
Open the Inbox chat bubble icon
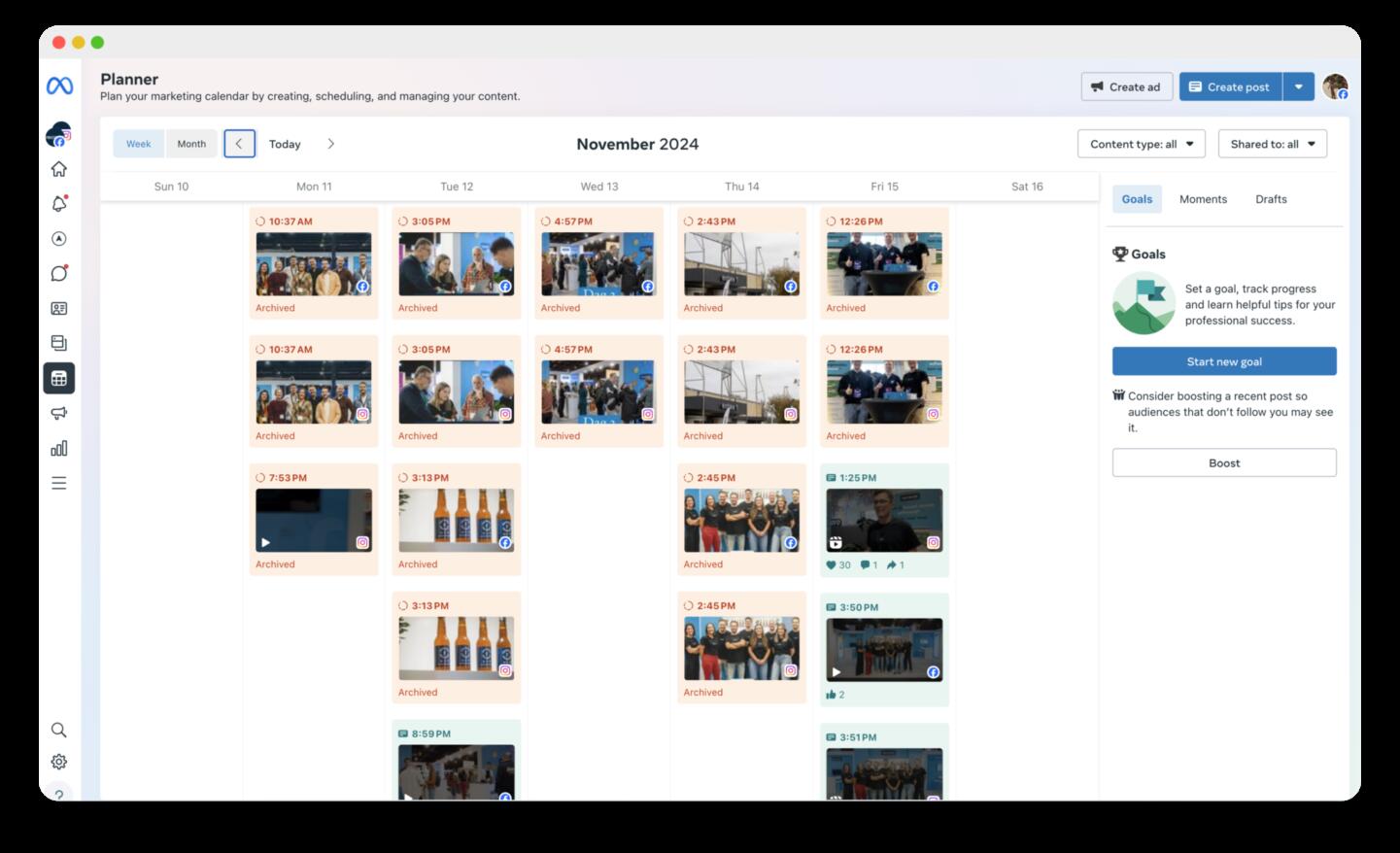tap(59, 274)
